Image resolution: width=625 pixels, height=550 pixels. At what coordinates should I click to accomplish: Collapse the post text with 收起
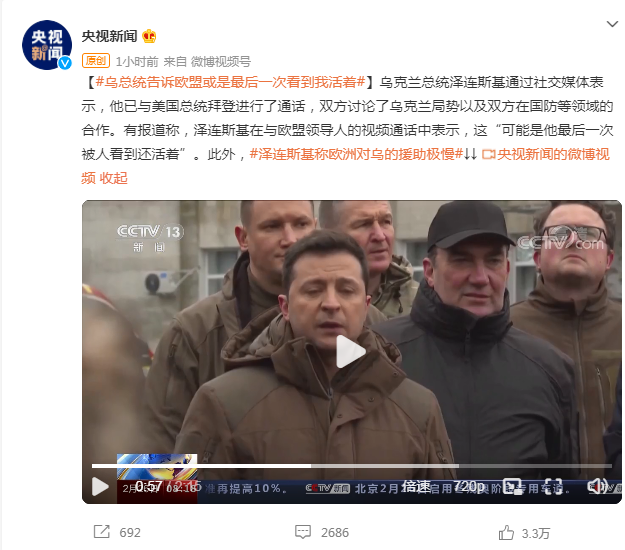(x=113, y=178)
